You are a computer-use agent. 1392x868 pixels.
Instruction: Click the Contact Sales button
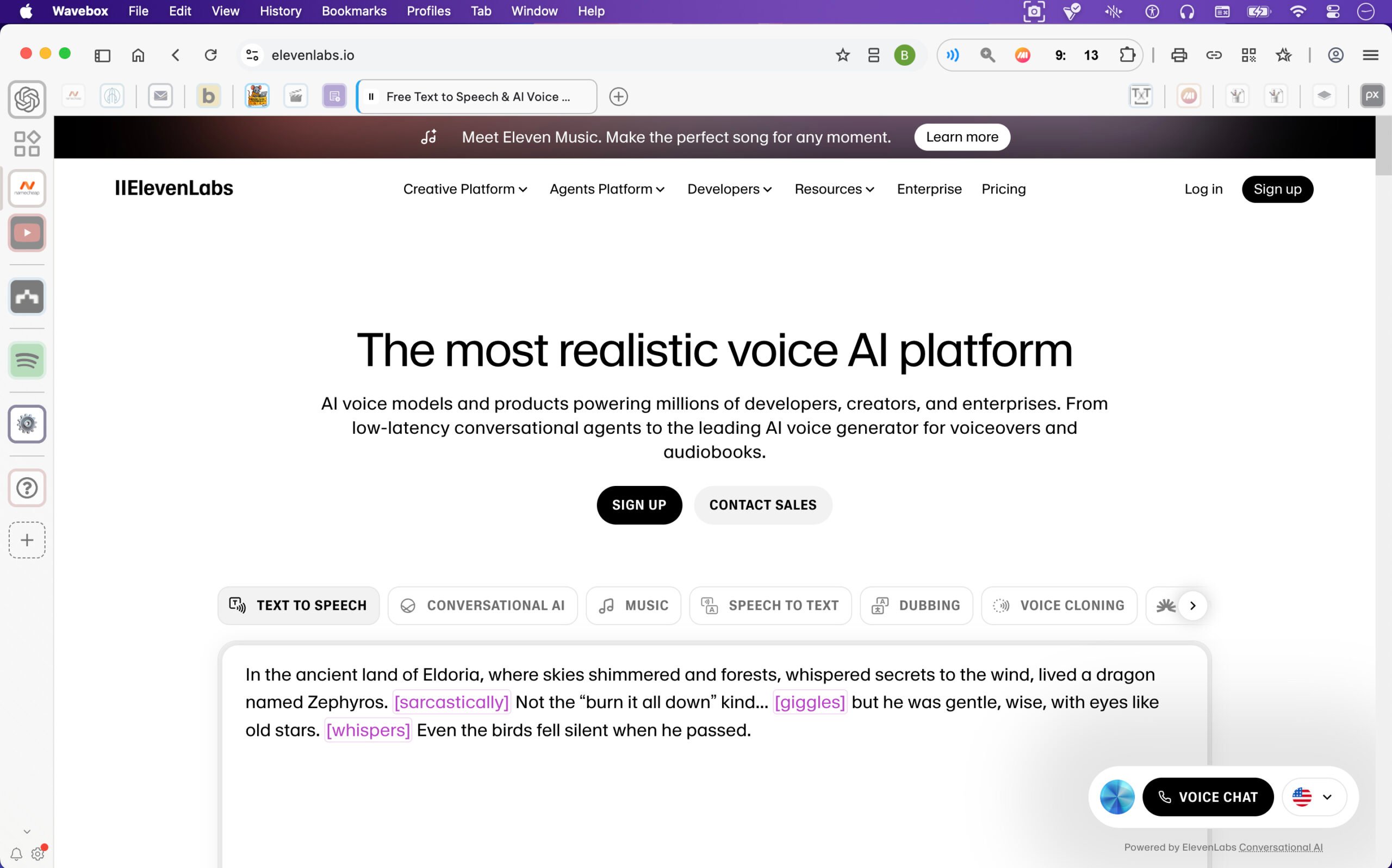[x=762, y=504]
